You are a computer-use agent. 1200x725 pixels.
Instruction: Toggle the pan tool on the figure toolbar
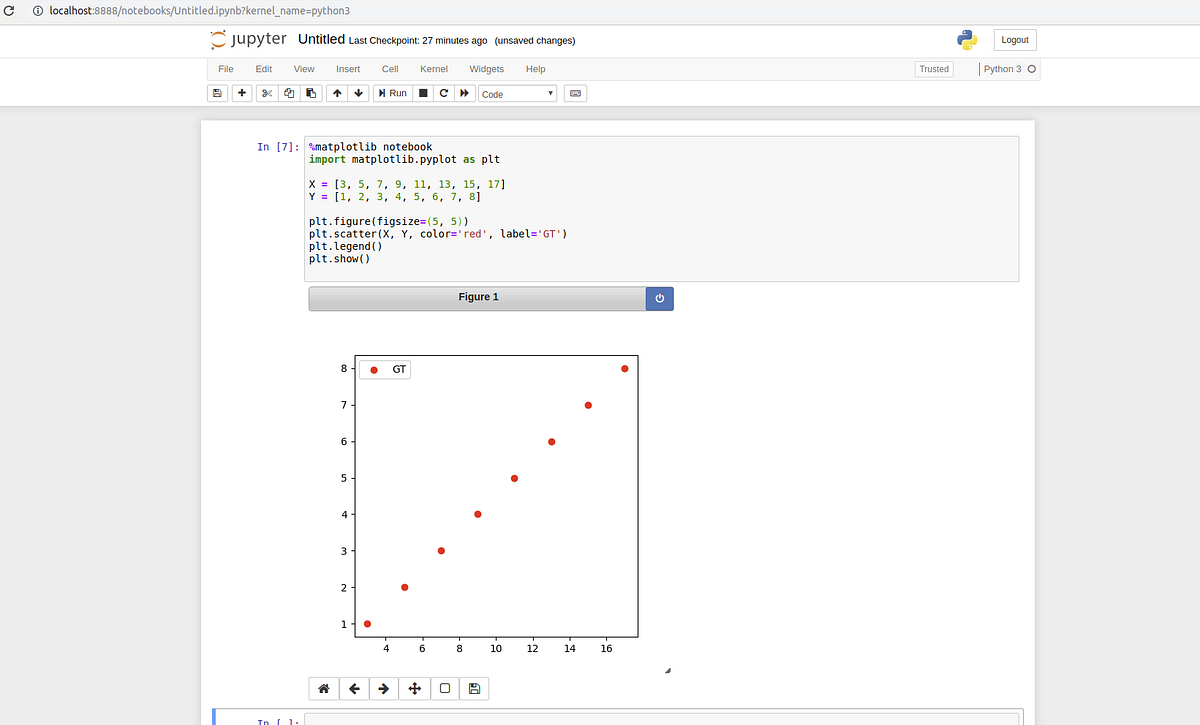413,688
